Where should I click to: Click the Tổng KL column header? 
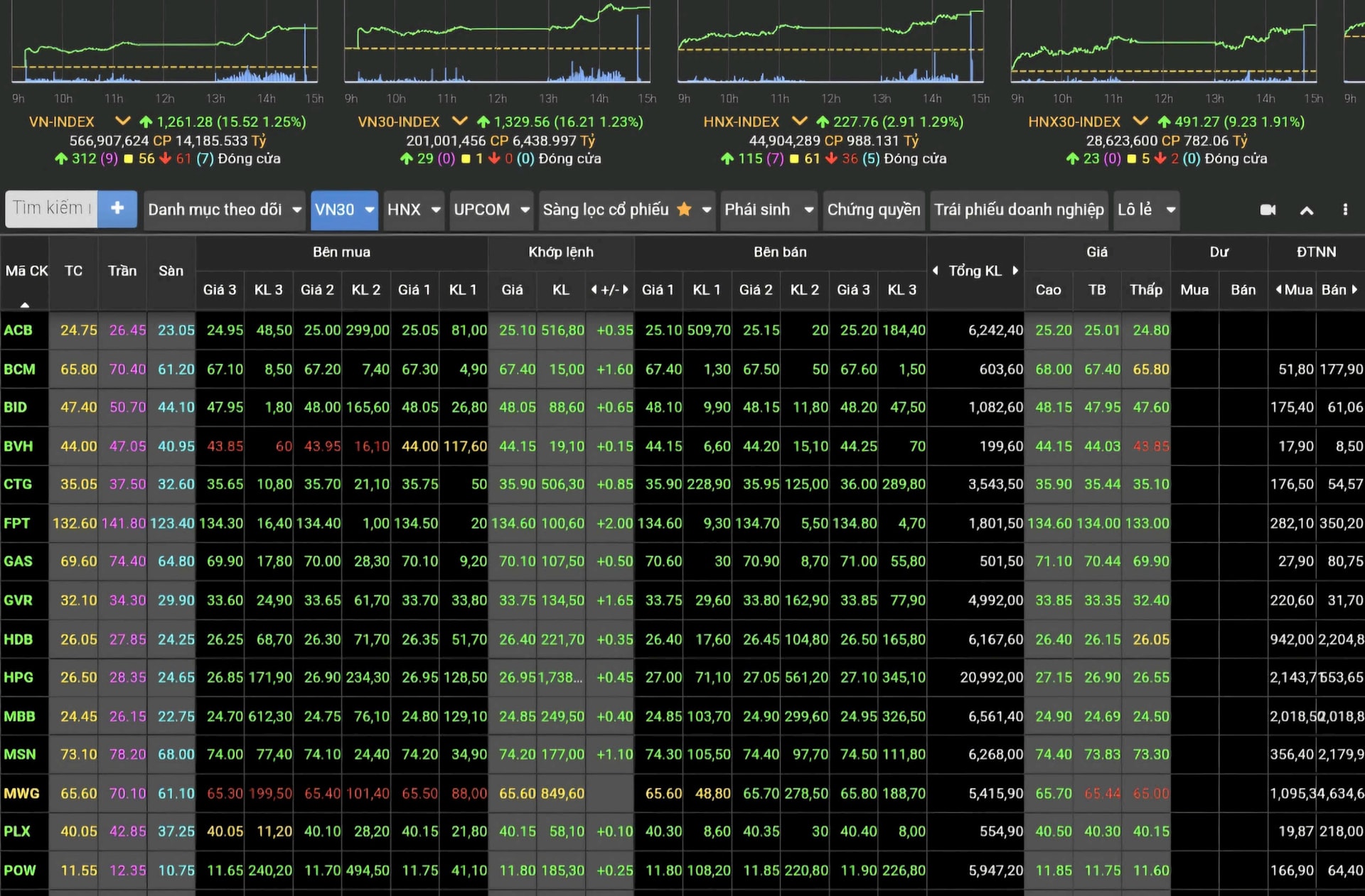pos(975,271)
